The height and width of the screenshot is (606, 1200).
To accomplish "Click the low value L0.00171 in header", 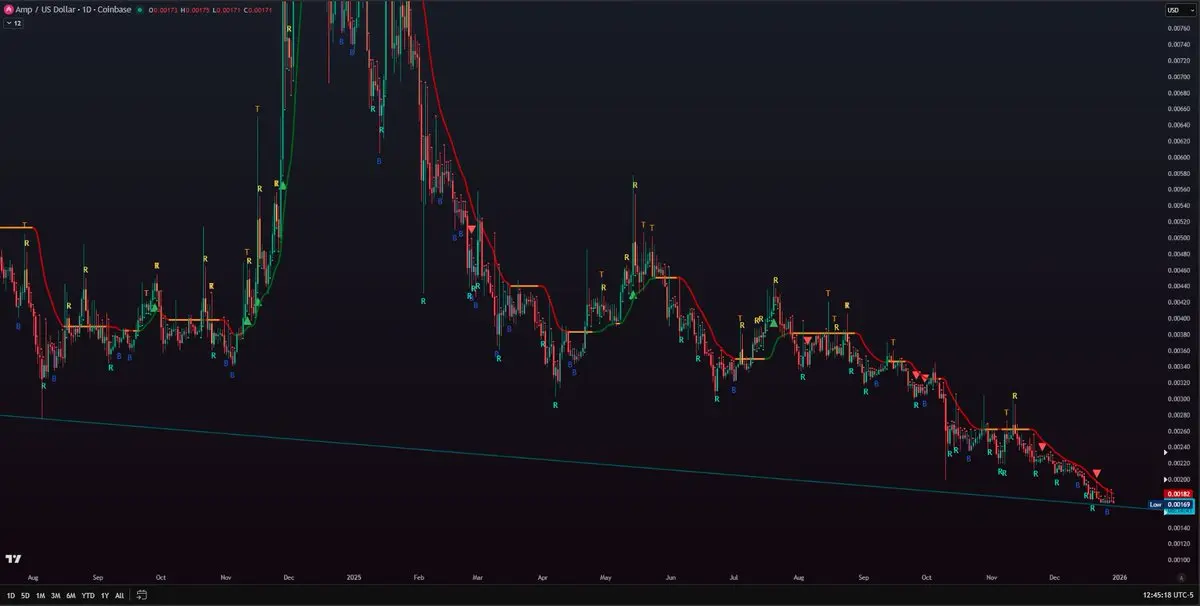I will (x=225, y=9).
